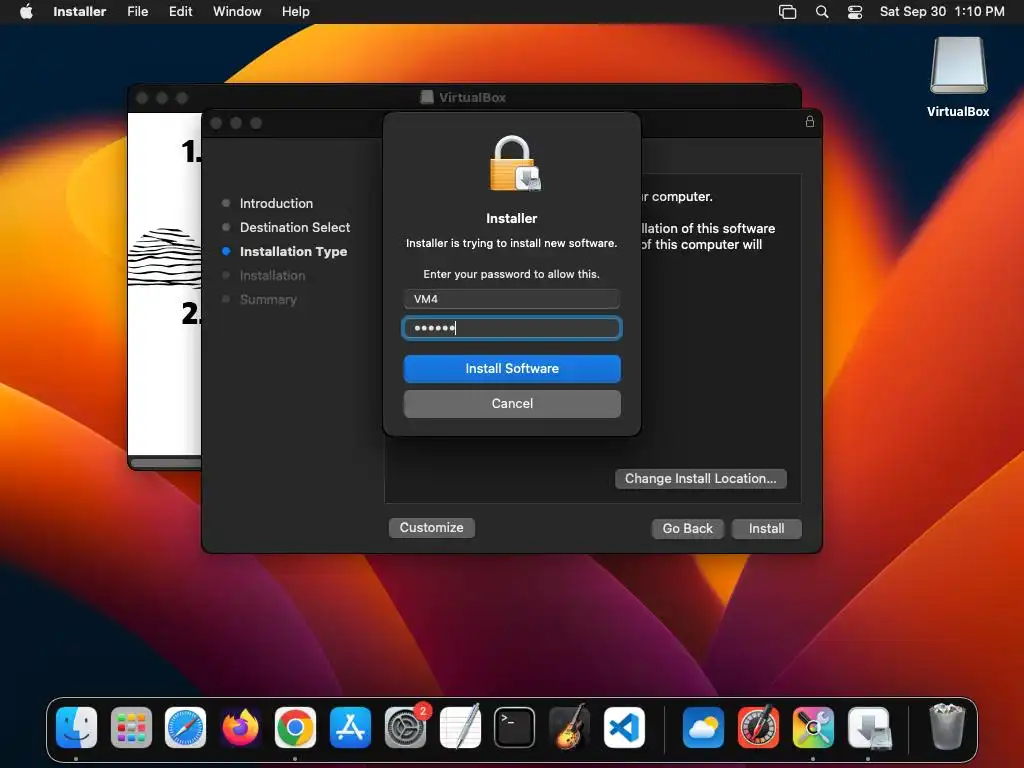This screenshot has height=768, width=1024.
Task: Click the horizontal scrollbar in VirtualBox window
Action: coord(166,463)
